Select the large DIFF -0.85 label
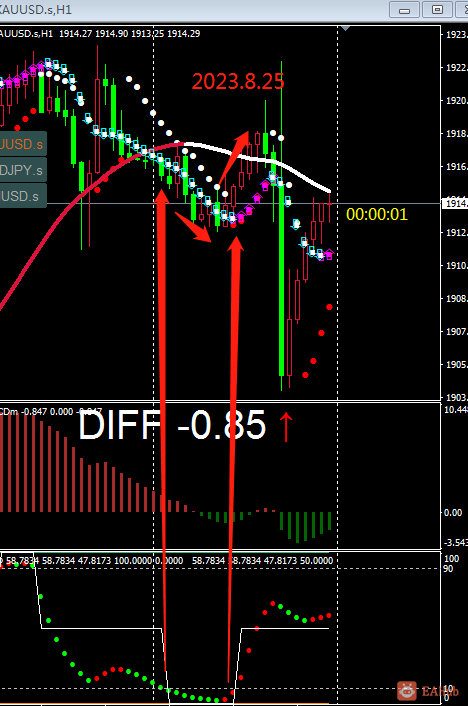The width and height of the screenshot is (468, 706). click(x=173, y=425)
